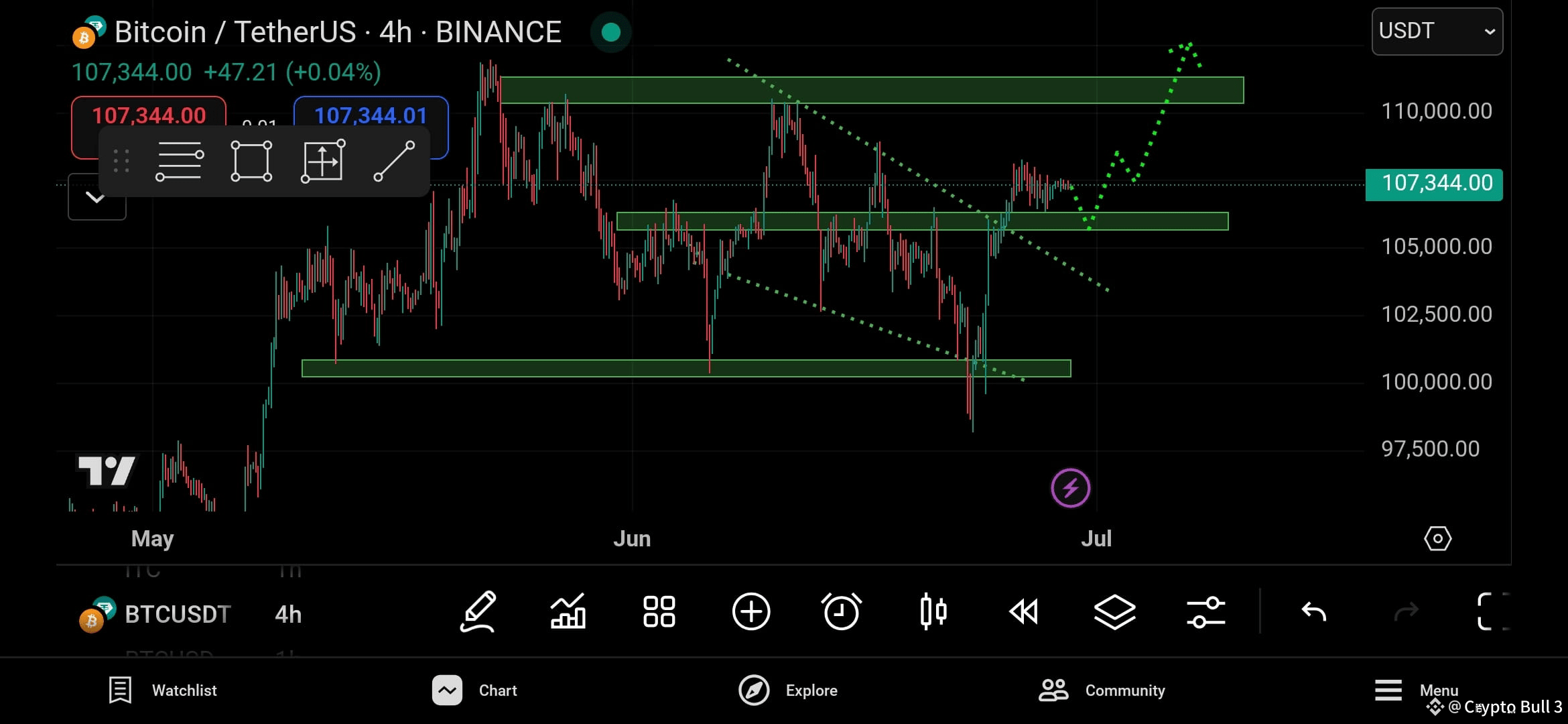This screenshot has width=1568, height=724.
Task: Open the Indicators panel
Action: [x=568, y=611]
